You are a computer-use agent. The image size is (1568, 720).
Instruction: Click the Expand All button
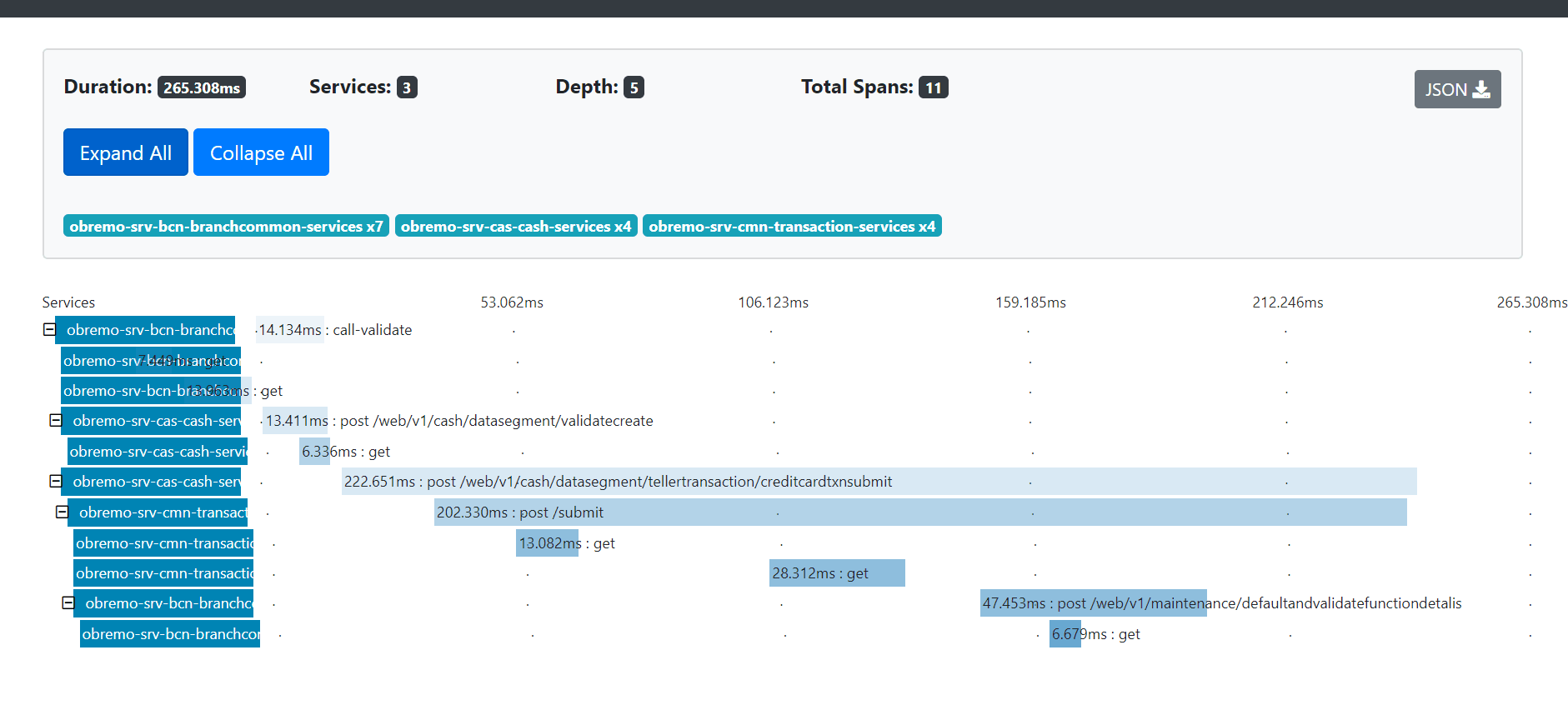pyautogui.click(x=126, y=152)
